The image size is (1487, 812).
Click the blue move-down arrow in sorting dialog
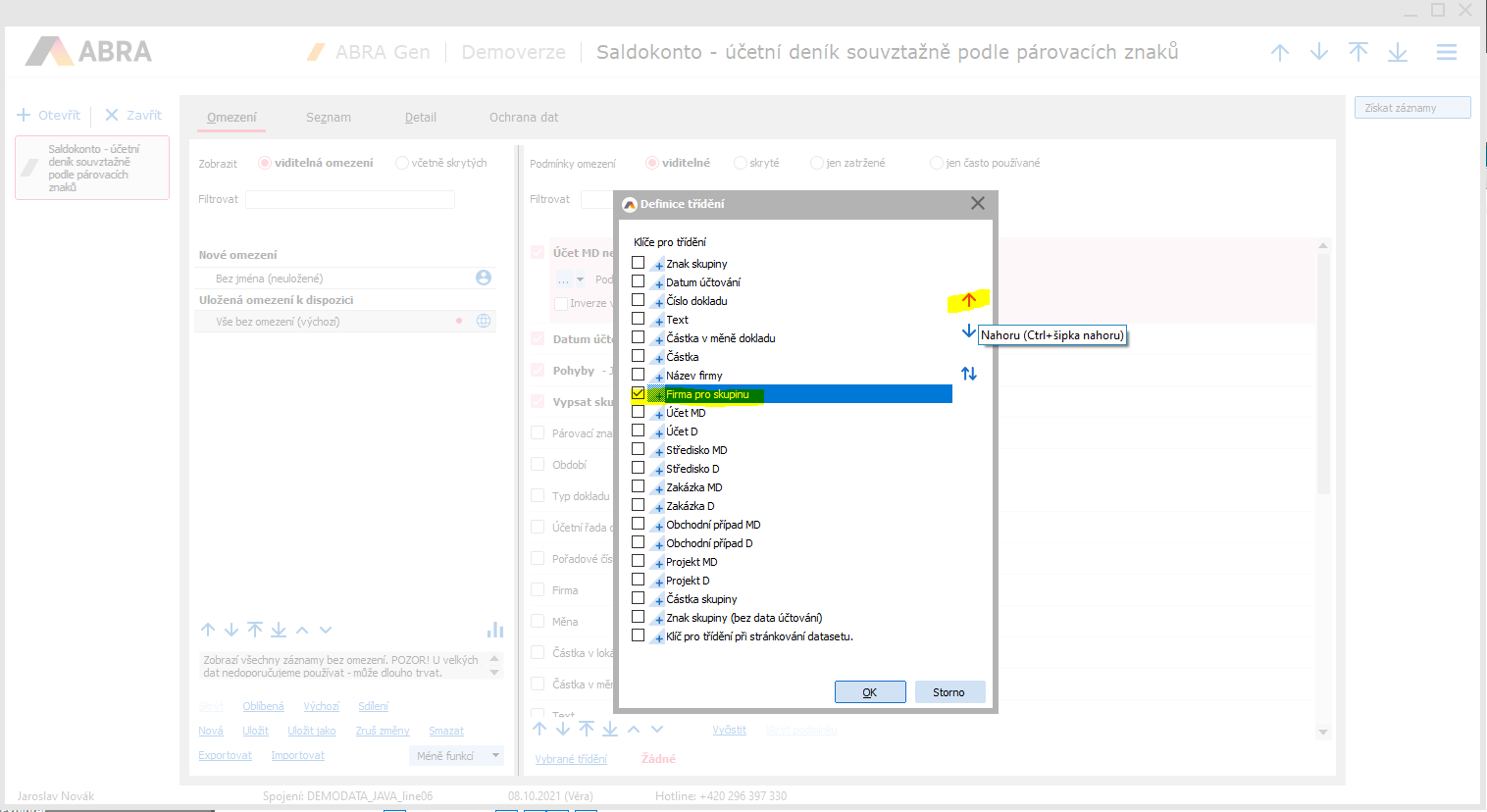968,331
